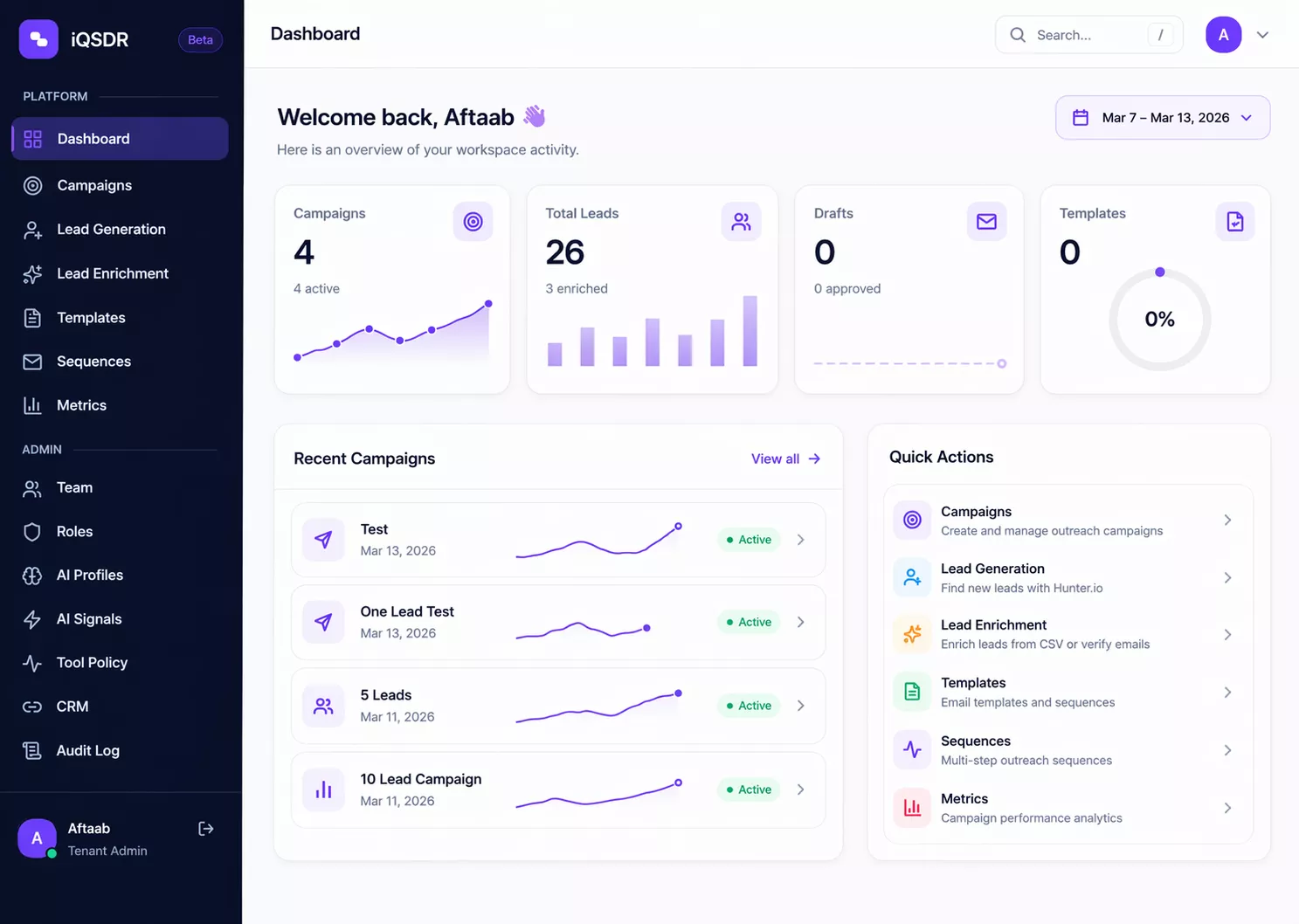Click the Metrics chart icon in Quick Actions
The height and width of the screenshot is (924, 1299).
tap(912, 808)
